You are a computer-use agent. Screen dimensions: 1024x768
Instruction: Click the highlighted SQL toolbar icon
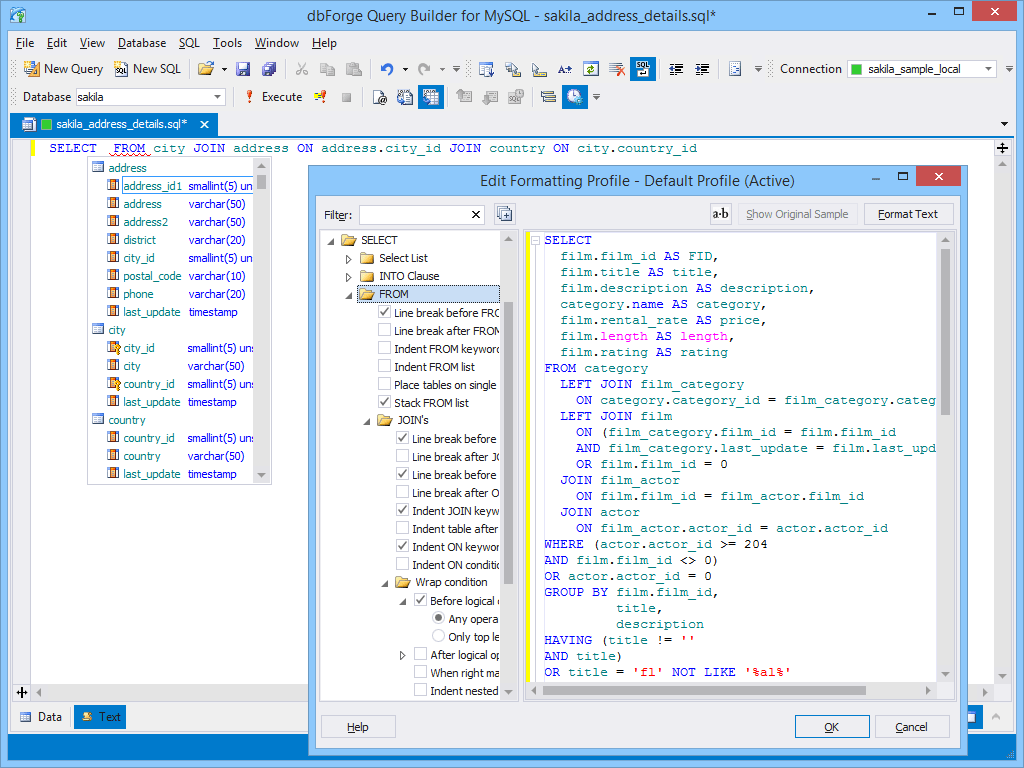pos(643,69)
